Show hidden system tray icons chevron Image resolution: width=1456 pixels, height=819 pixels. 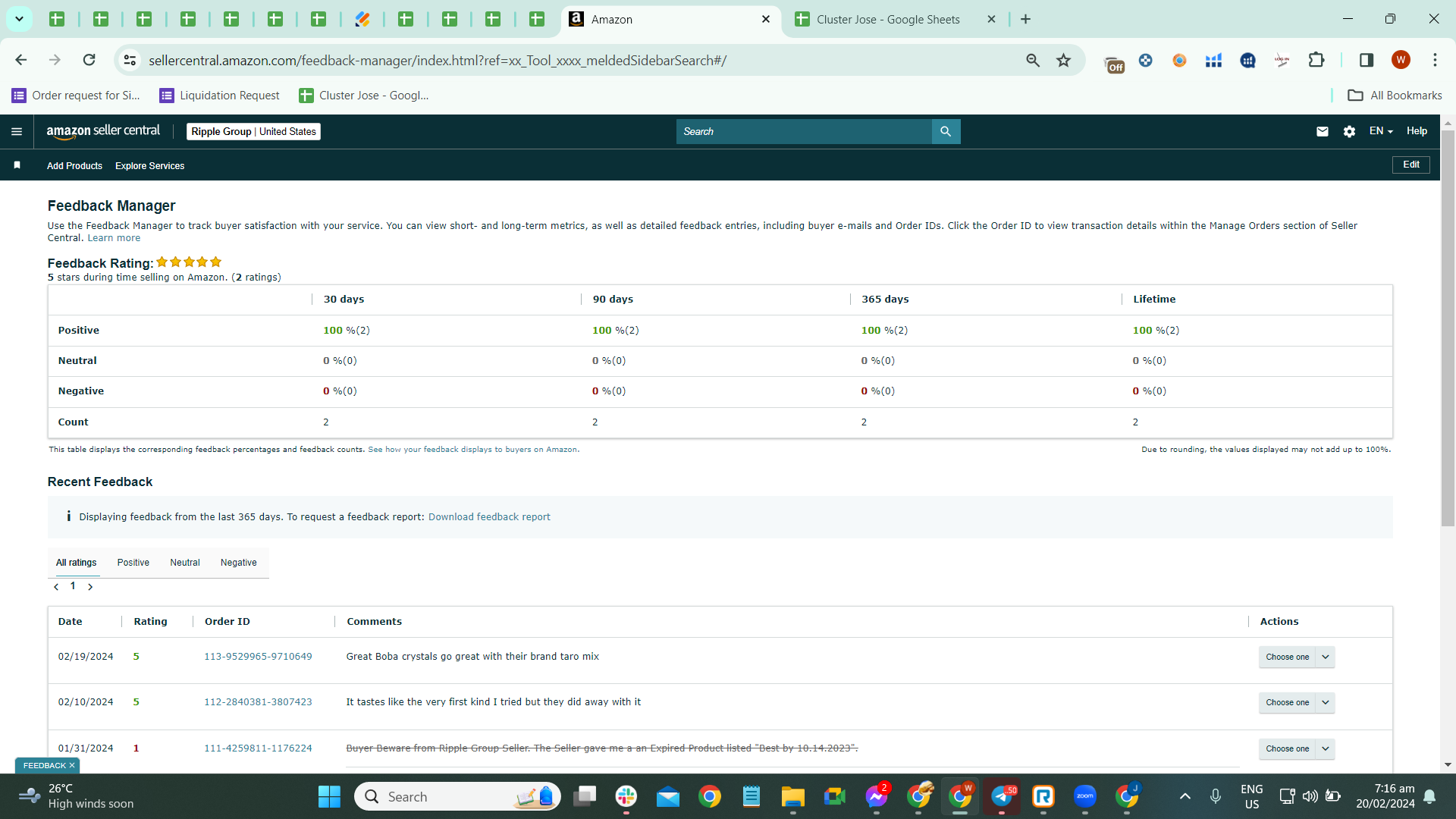point(1185,796)
